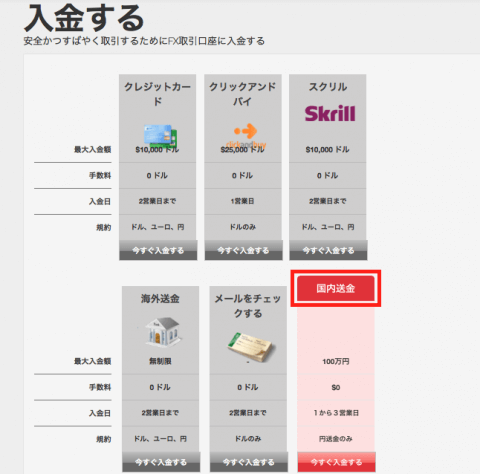Click 0 ドル fee under メールをチェックする

[x=248, y=387]
